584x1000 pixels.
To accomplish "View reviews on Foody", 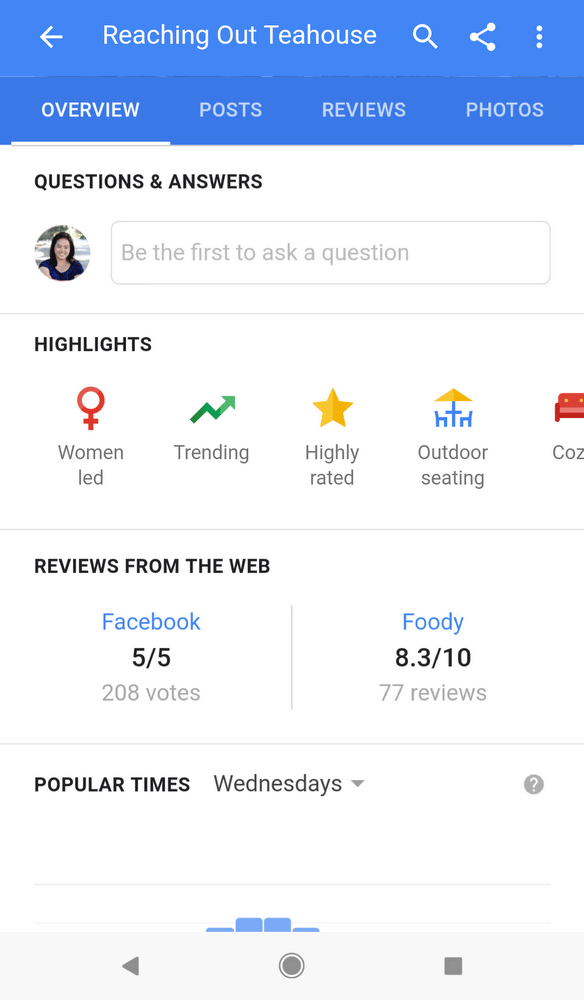I will tap(433, 622).
